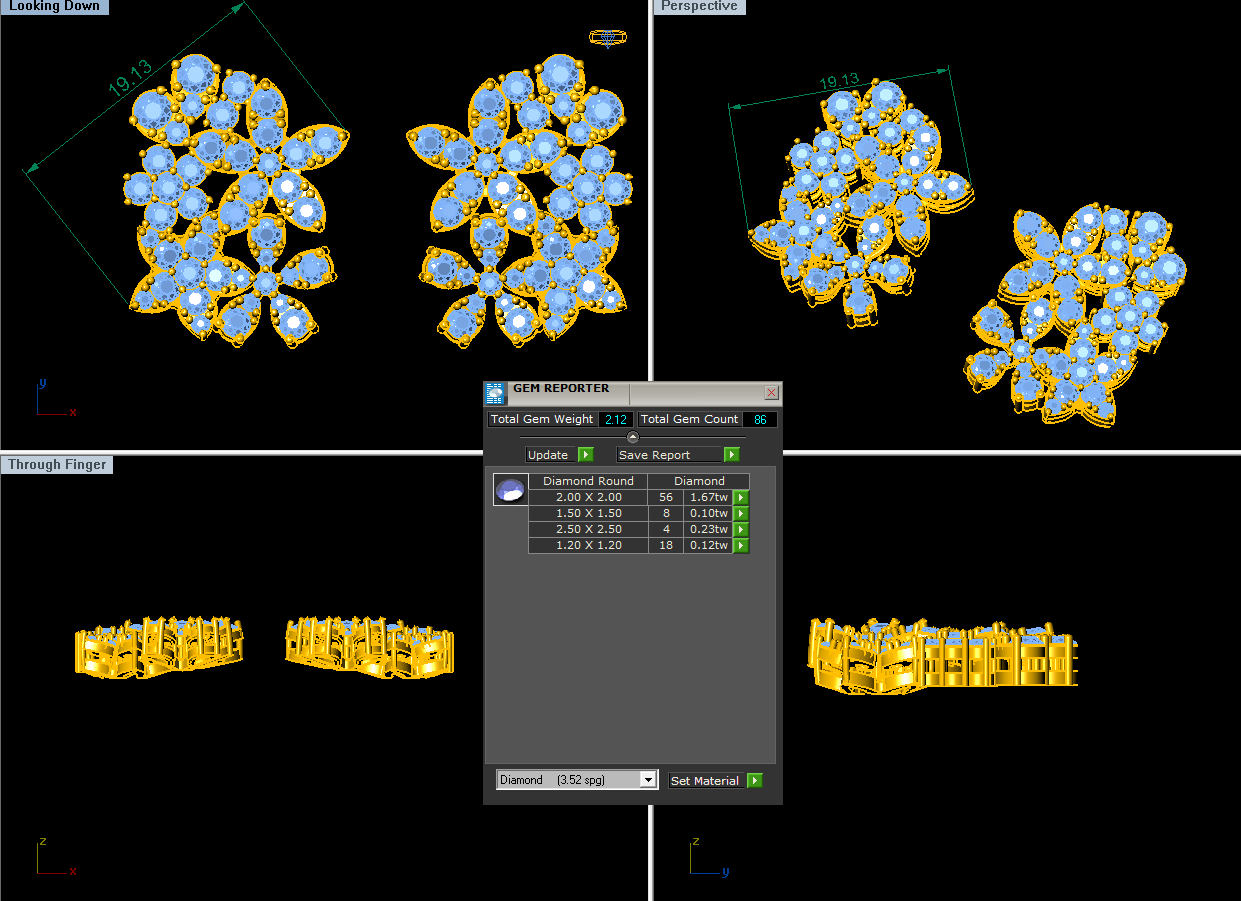Click the 2.50 X 2.50 size cell

tap(588, 529)
